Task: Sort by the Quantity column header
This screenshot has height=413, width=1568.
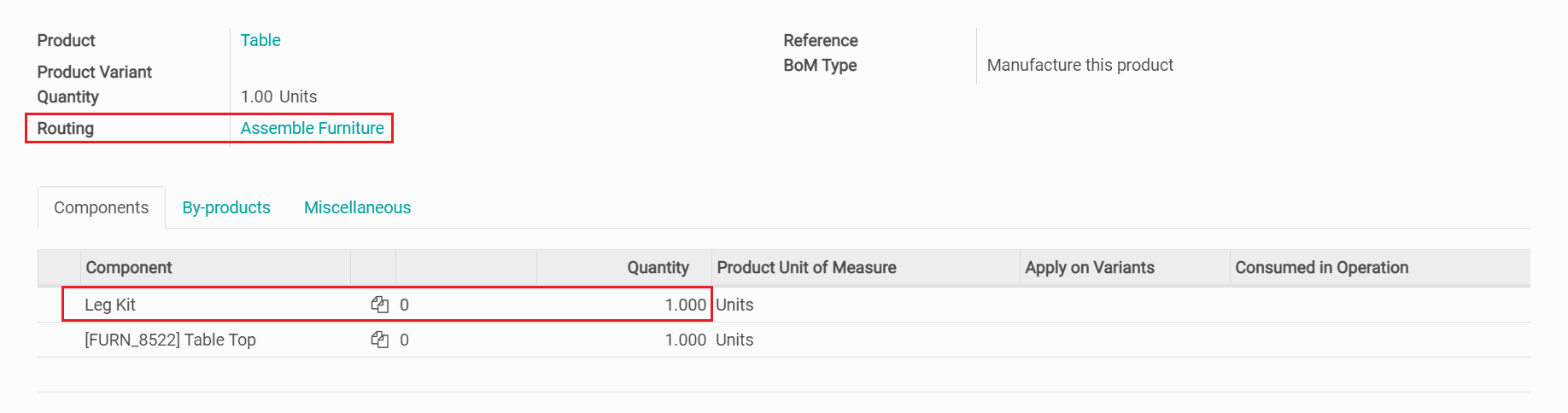Action: pyautogui.click(x=658, y=267)
